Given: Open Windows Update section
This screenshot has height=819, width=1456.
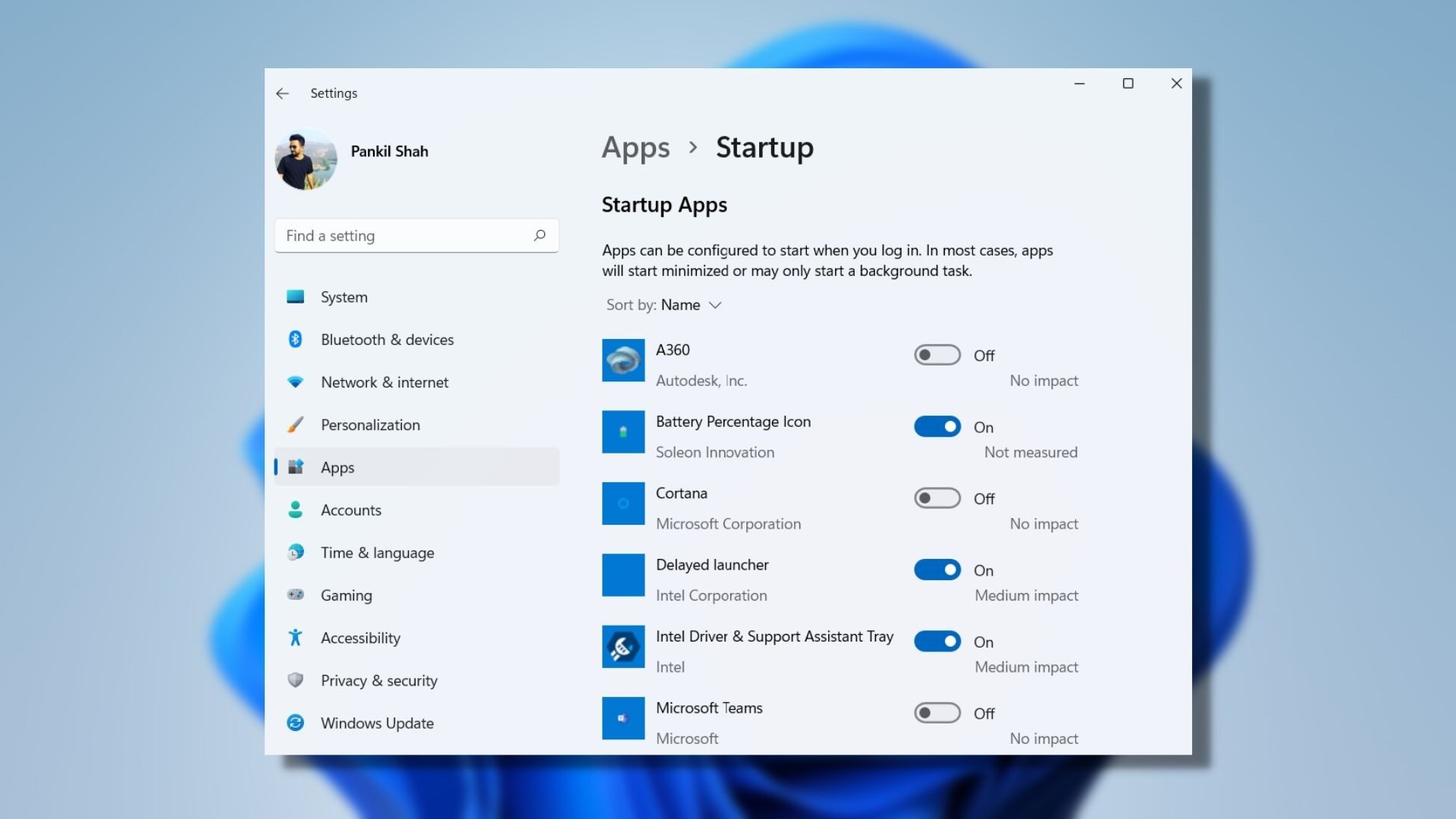Looking at the screenshot, I should click(x=416, y=723).
